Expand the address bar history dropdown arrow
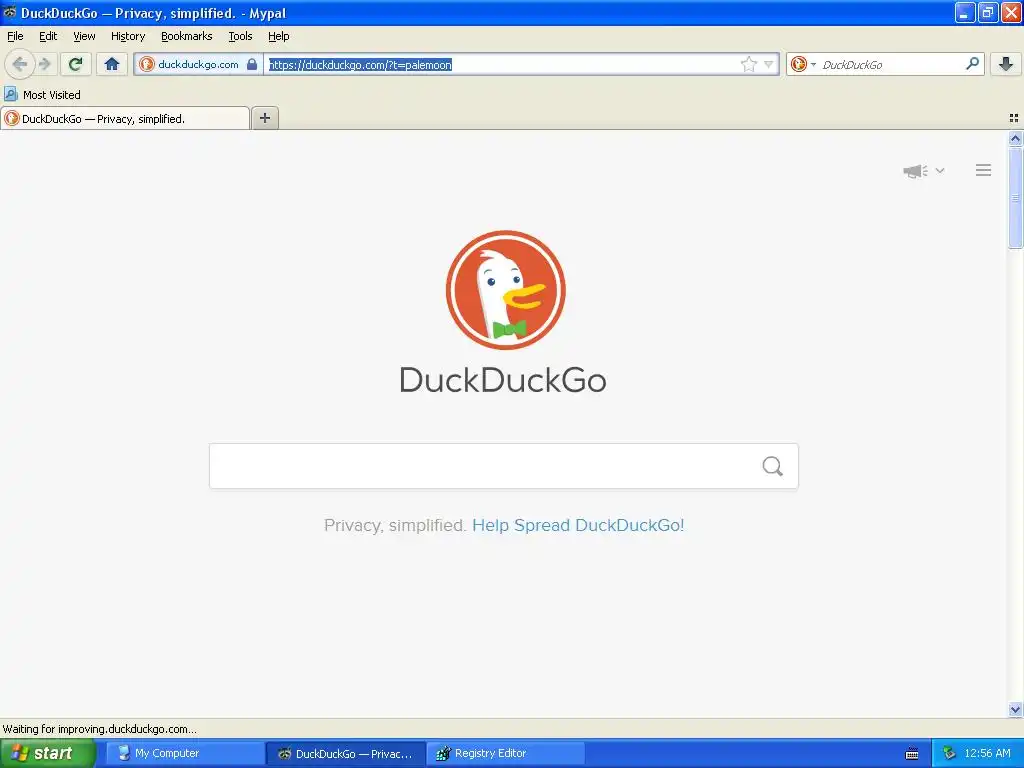Screen dimensions: 1024x768 [769, 64]
